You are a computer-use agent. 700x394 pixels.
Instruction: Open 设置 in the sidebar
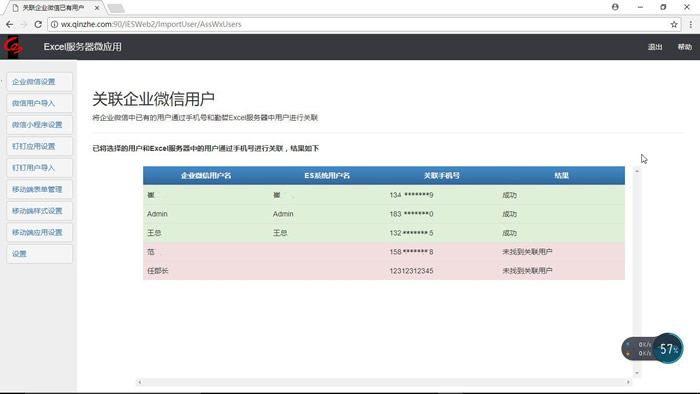click(x=39, y=254)
